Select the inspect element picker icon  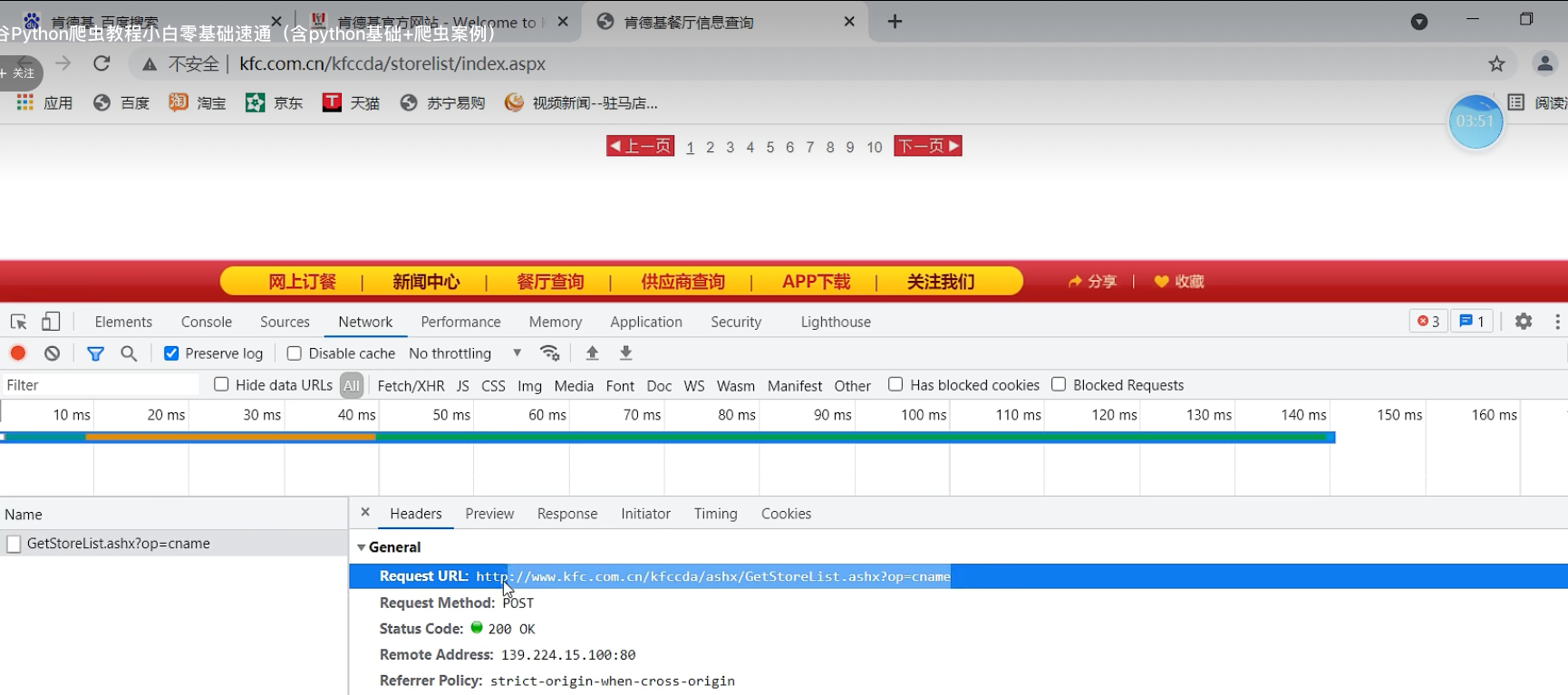point(18,322)
